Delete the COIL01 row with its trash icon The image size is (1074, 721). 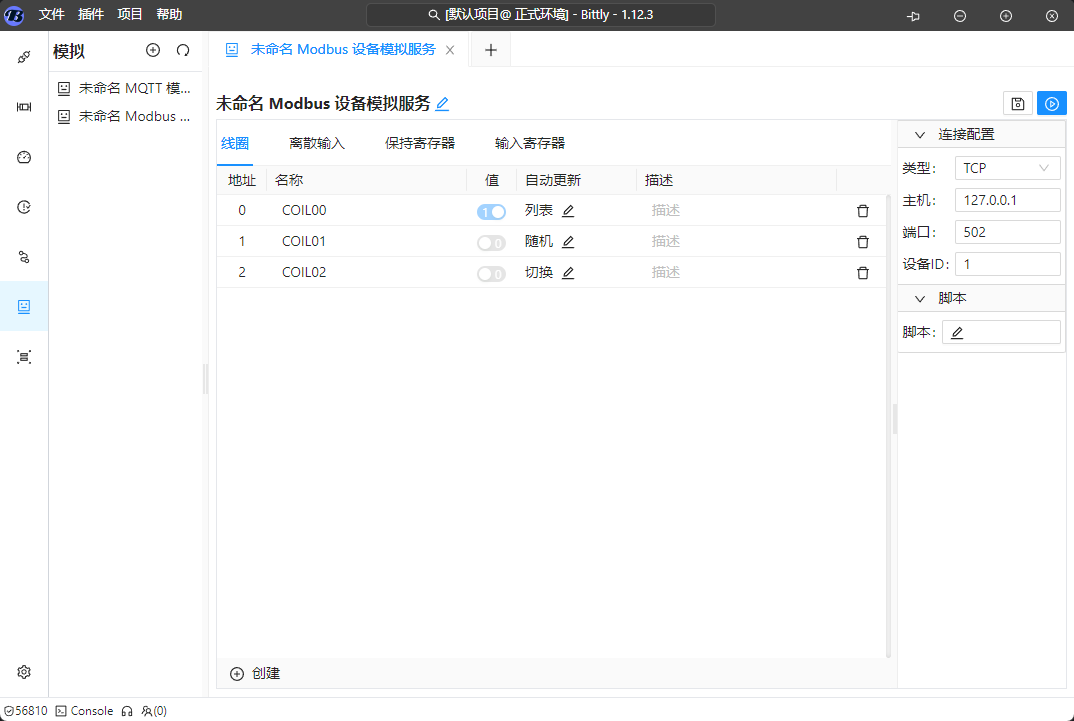(x=863, y=242)
